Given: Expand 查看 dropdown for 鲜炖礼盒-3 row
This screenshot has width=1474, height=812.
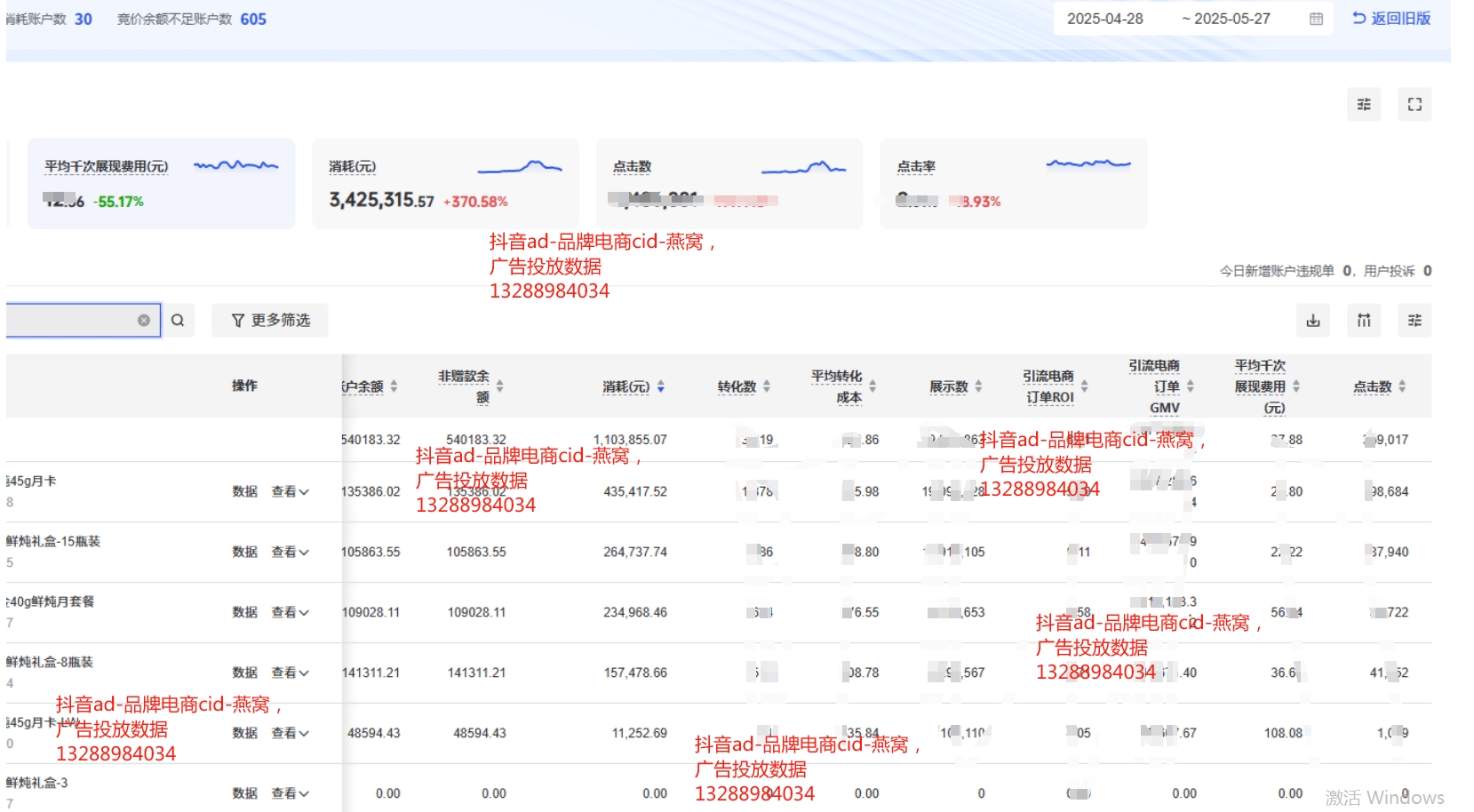Looking at the screenshot, I should tap(290, 793).
